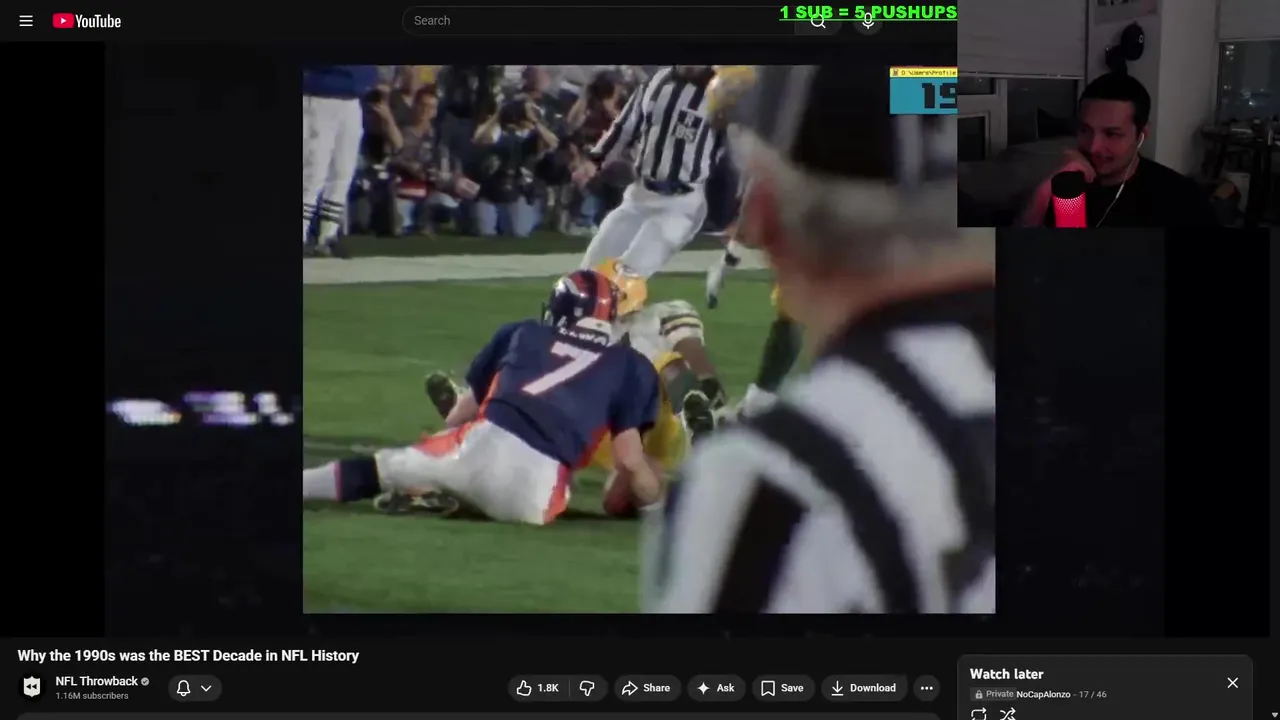Image resolution: width=1280 pixels, height=720 pixels.
Task: Open more actions ellipsis menu
Action: coord(927,688)
